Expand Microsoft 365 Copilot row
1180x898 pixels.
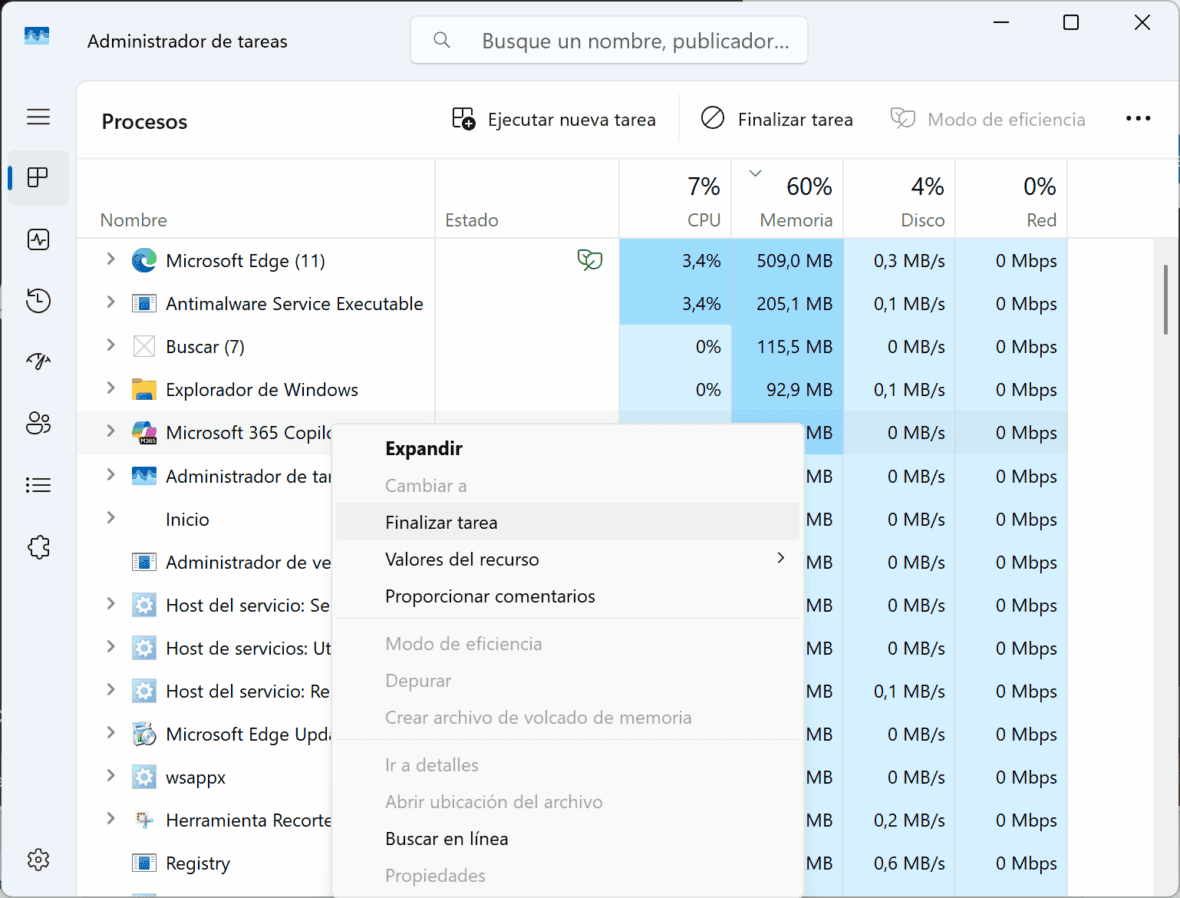point(111,431)
